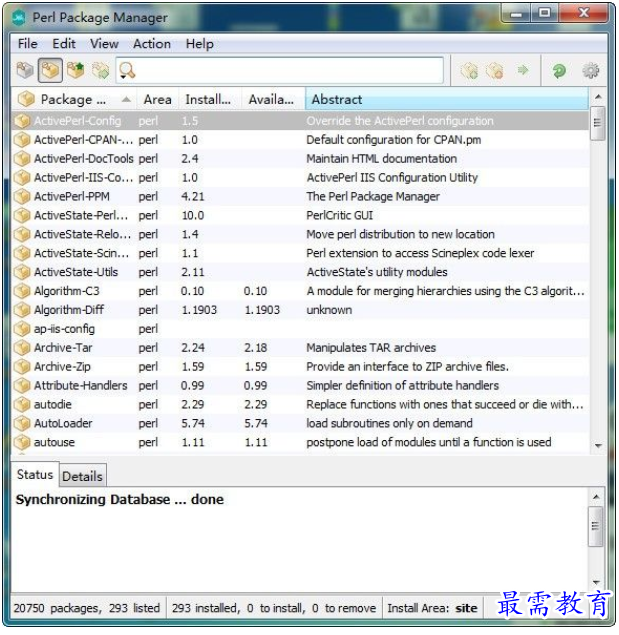Show all packages view icon
The image size is (619, 635).
point(25,70)
